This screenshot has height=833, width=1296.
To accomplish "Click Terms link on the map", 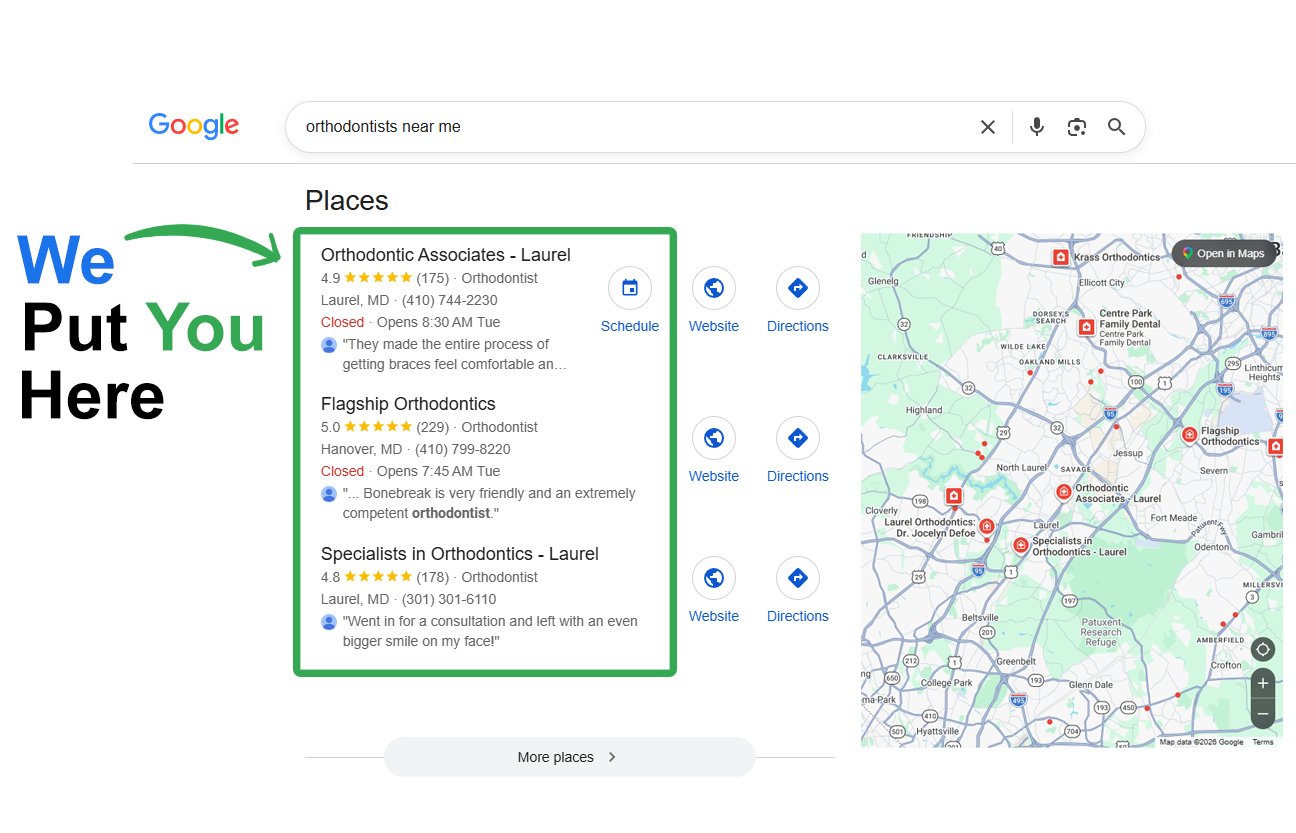I will pyautogui.click(x=1263, y=742).
